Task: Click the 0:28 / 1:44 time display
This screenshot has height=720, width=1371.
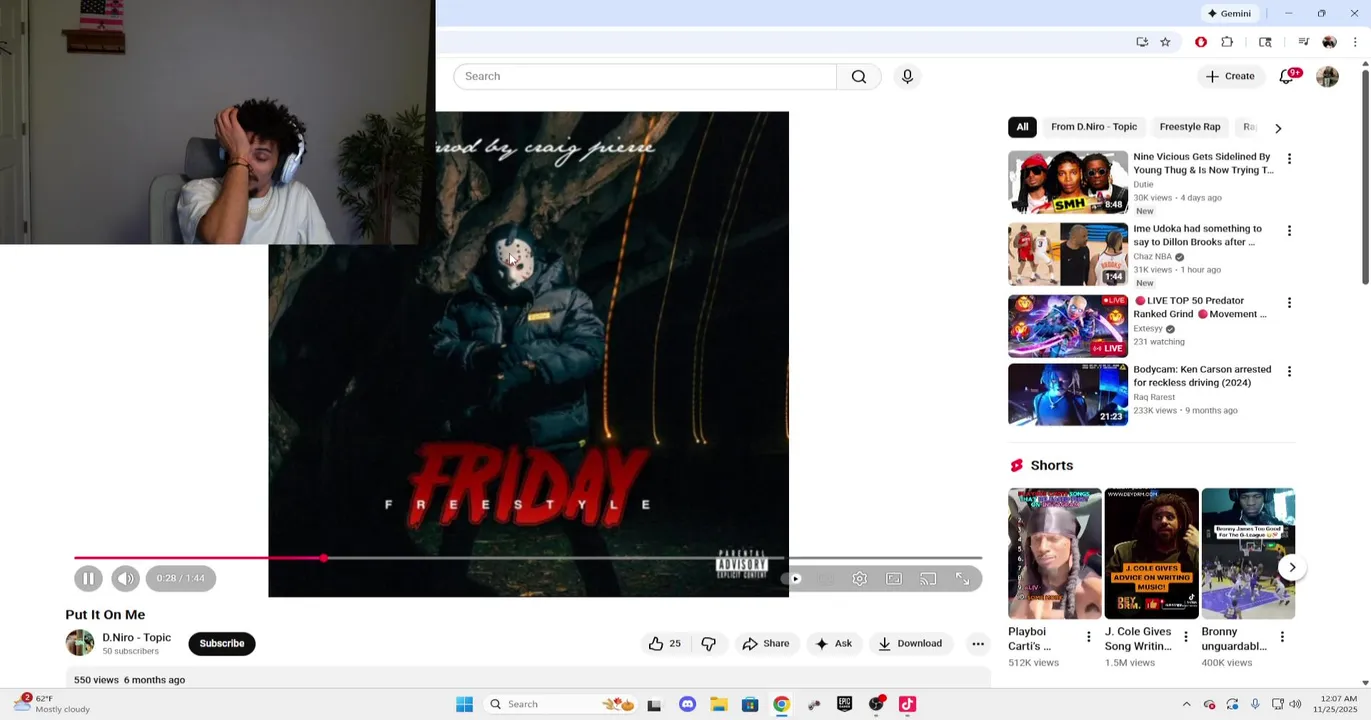Action: (180, 578)
